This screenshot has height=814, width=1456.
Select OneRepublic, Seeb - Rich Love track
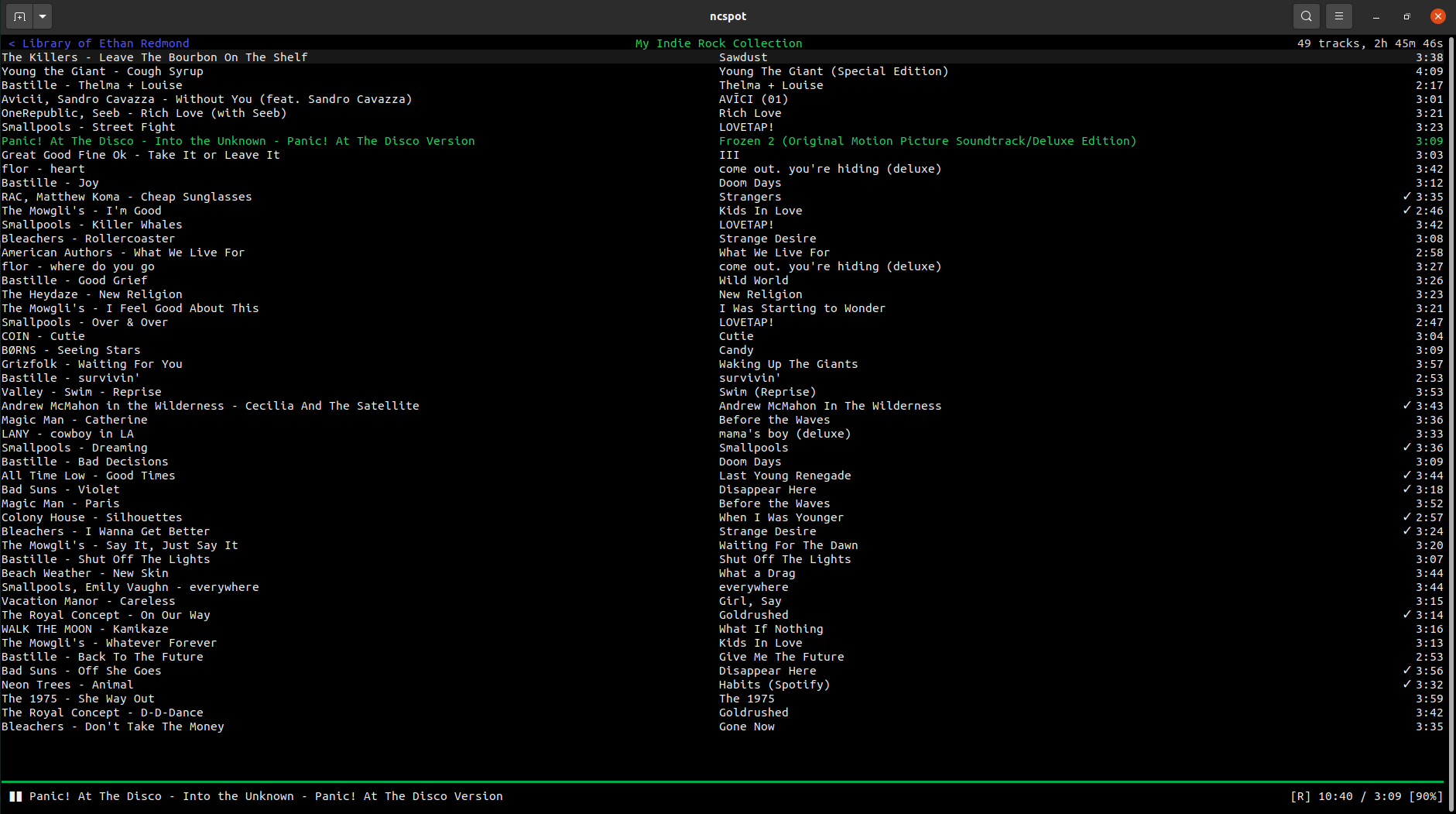click(x=722, y=113)
